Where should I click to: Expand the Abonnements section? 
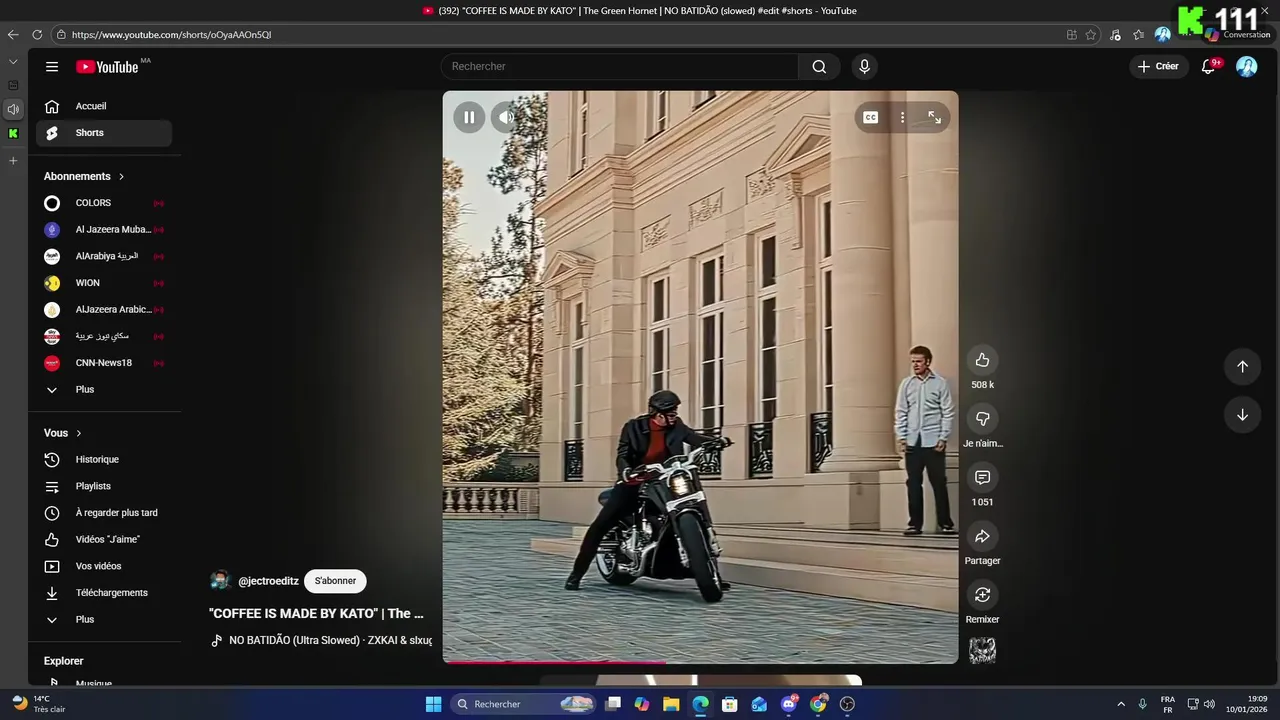(84, 176)
